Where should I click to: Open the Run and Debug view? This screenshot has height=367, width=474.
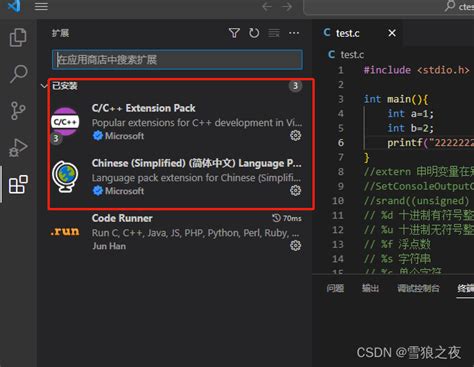[x=18, y=147]
